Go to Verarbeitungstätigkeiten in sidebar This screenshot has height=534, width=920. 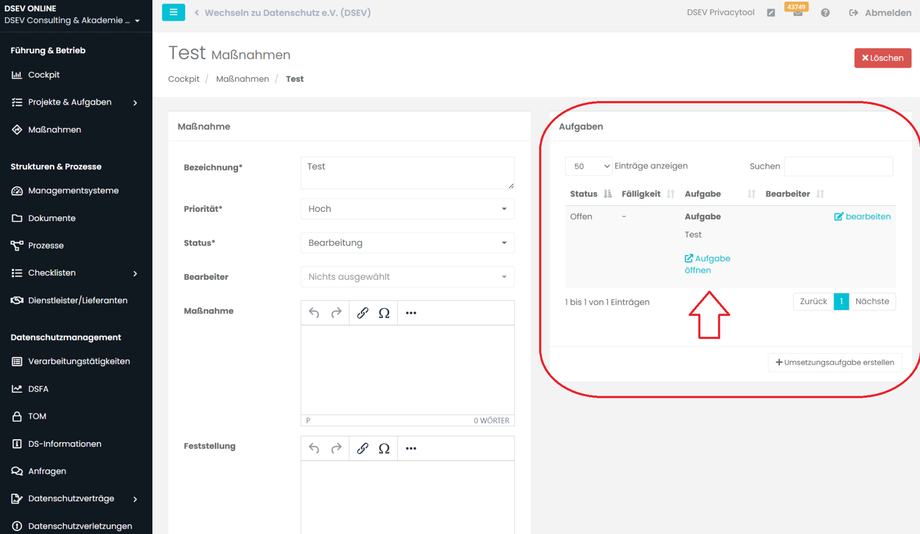[78, 361]
